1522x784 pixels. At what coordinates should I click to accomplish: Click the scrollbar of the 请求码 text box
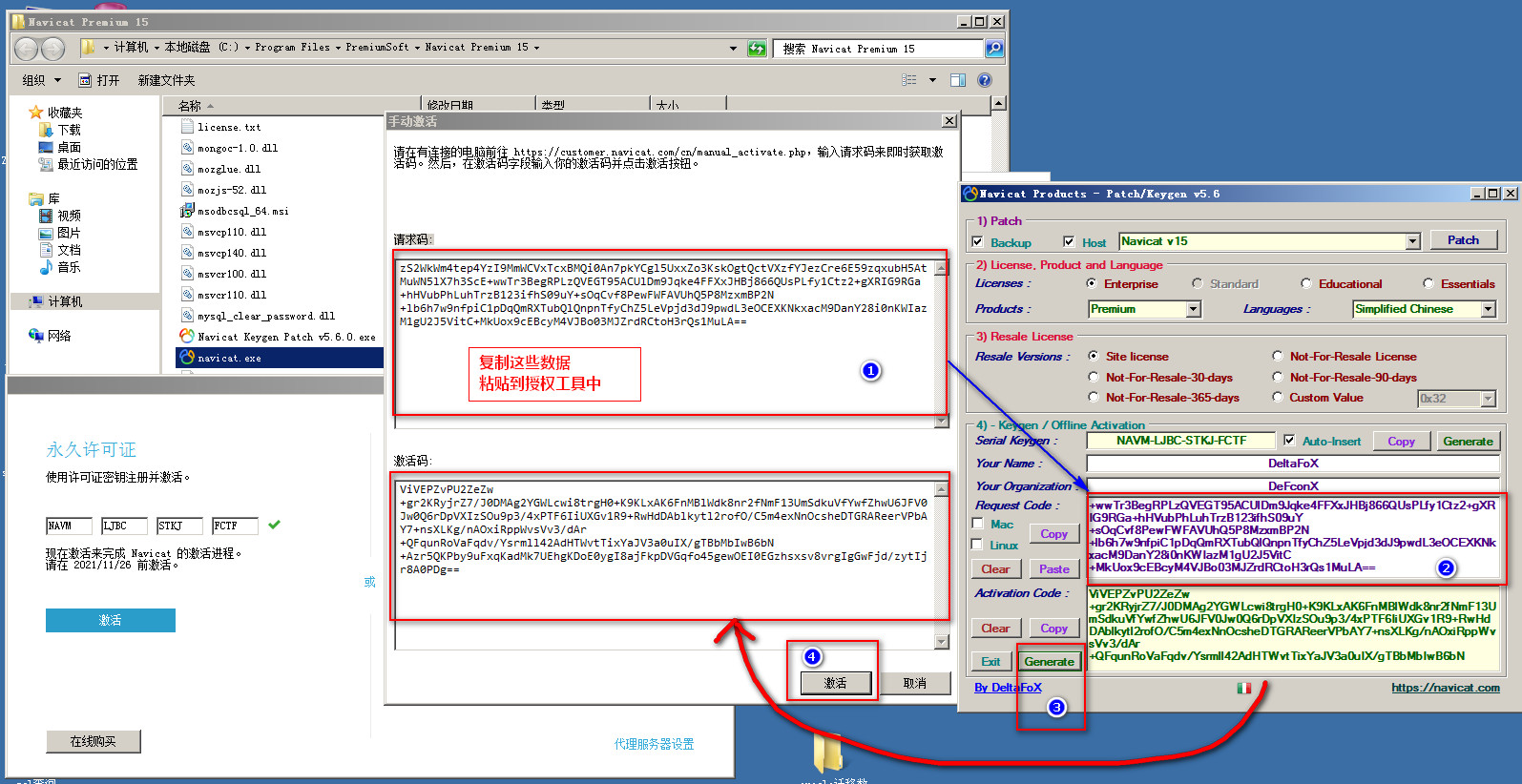941,343
